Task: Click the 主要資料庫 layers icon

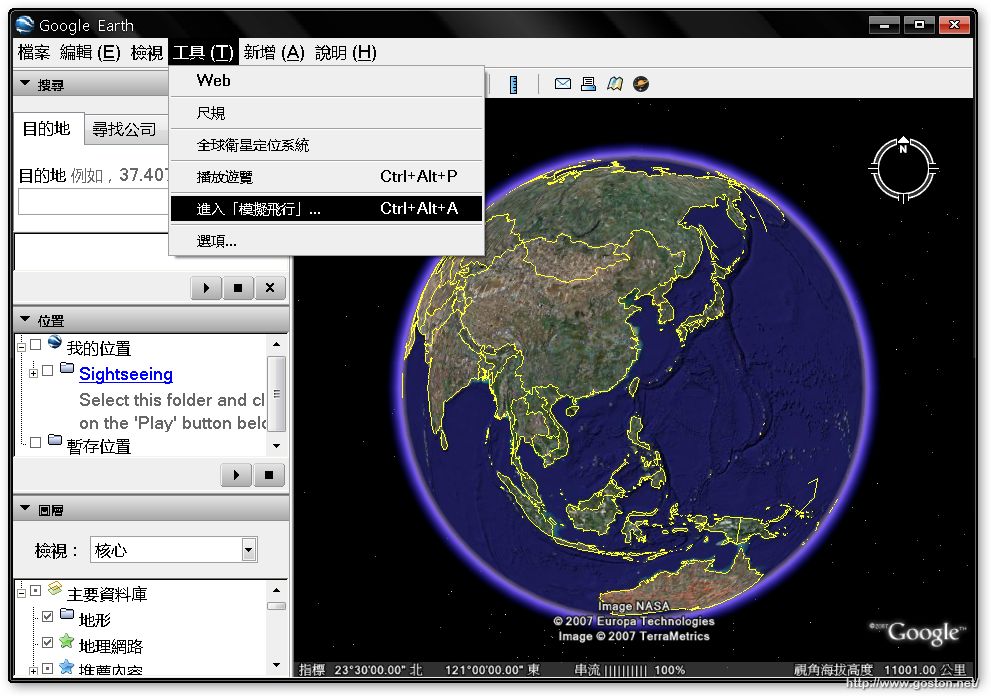Action: pos(55,588)
